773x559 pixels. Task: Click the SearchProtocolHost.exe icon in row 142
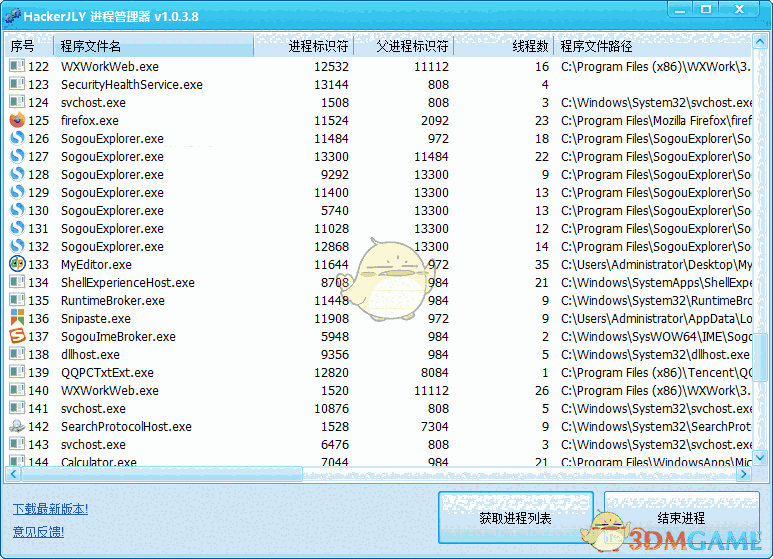click(x=17, y=426)
